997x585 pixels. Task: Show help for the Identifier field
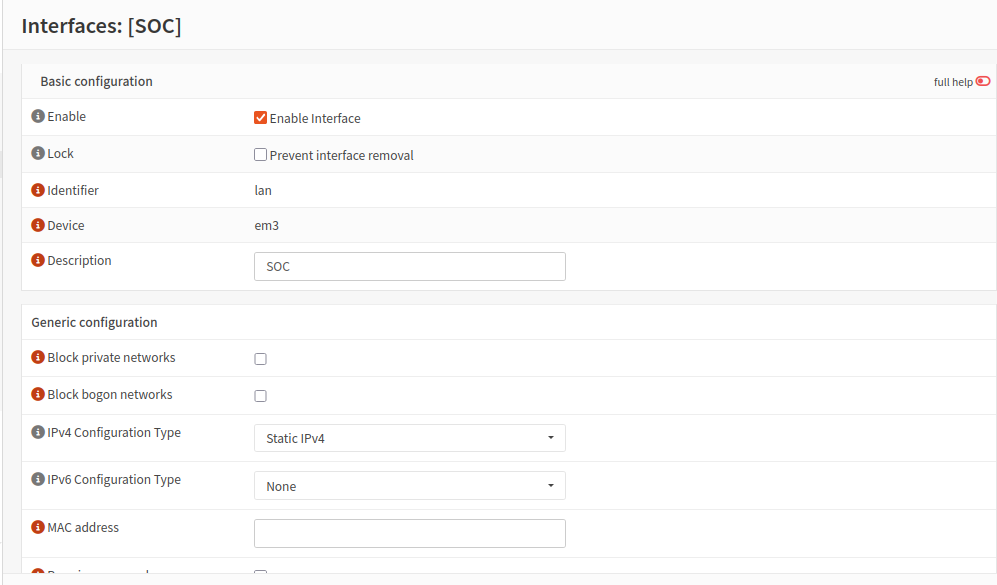(39, 190)
